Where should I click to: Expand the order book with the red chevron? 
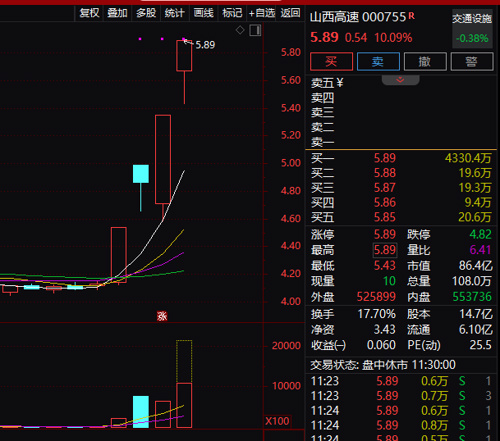coord(400,80)
